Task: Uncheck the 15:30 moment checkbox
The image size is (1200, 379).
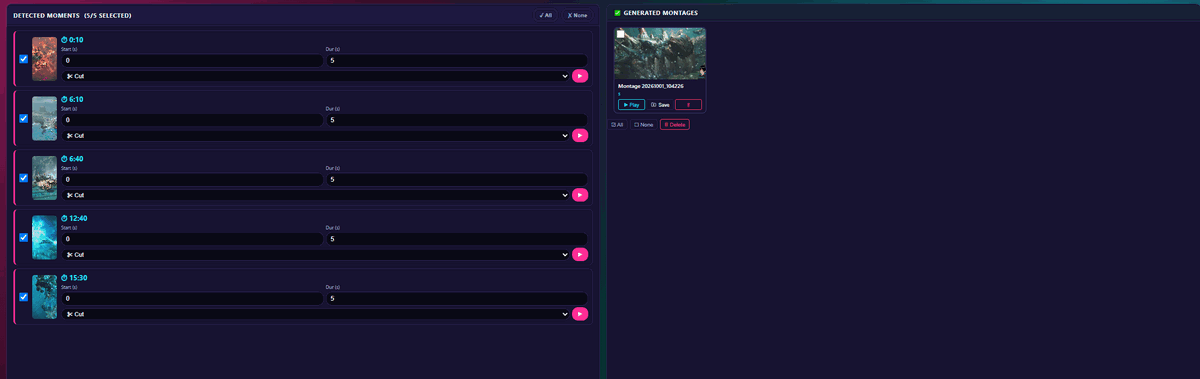Action: tap(23, 297)
